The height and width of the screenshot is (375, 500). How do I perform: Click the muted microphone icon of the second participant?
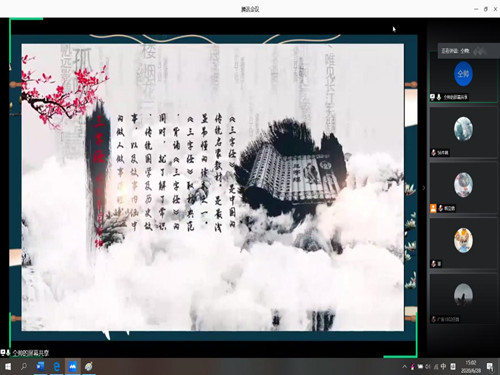click(x=434, y=153)
